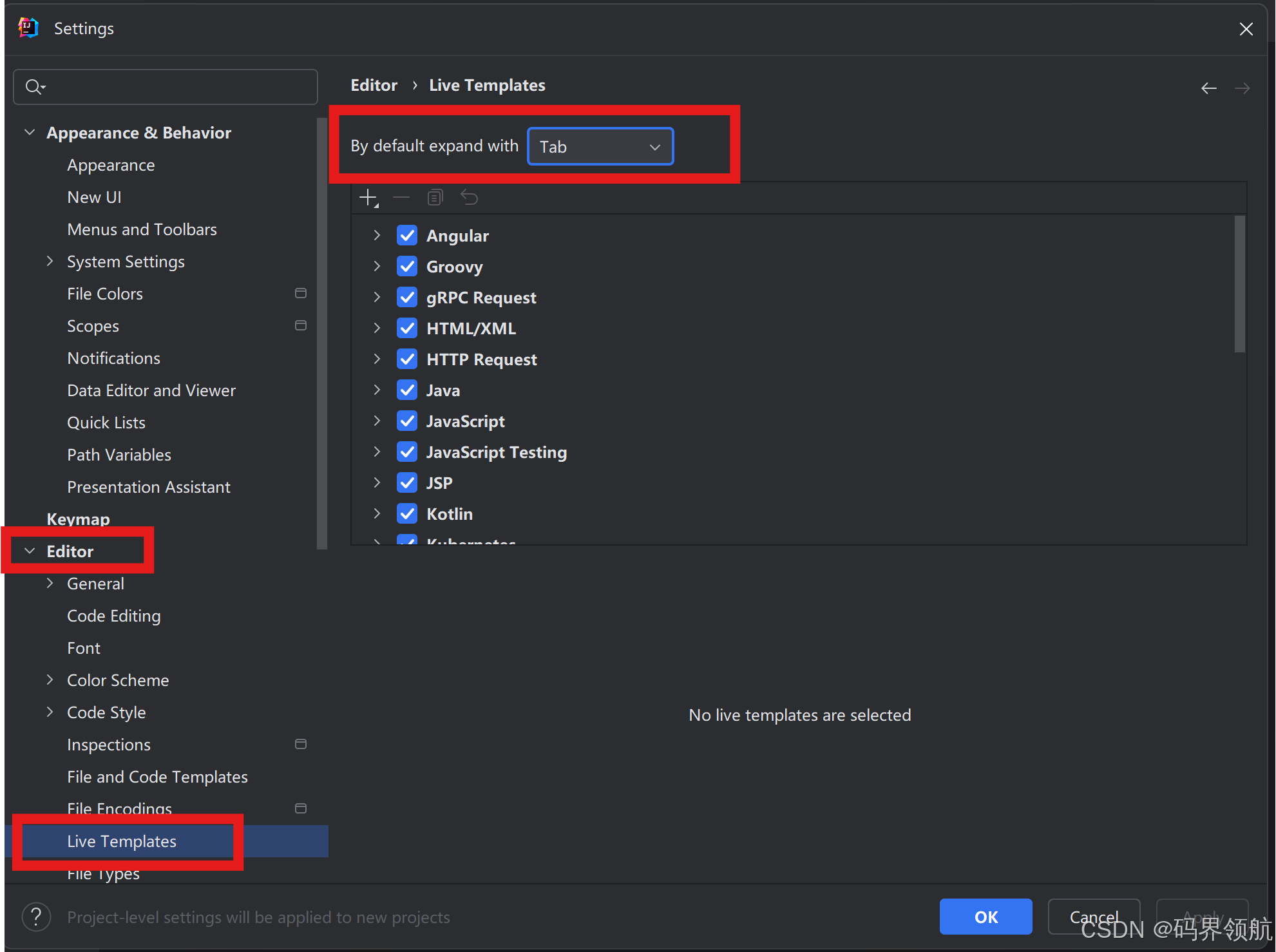Click the Back navigation arrow
This screenshot has width=1276, height=952.
1209,88
